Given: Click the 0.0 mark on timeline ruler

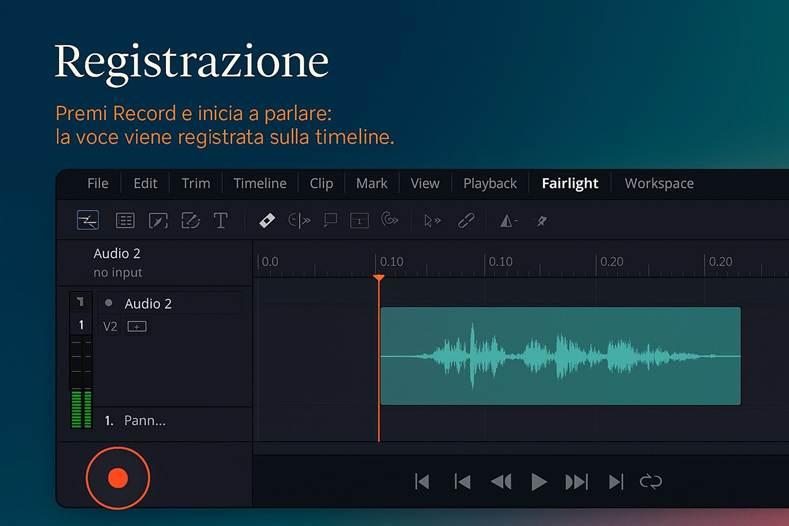Looking at the screenshot, I should click(x=270, y=262).
